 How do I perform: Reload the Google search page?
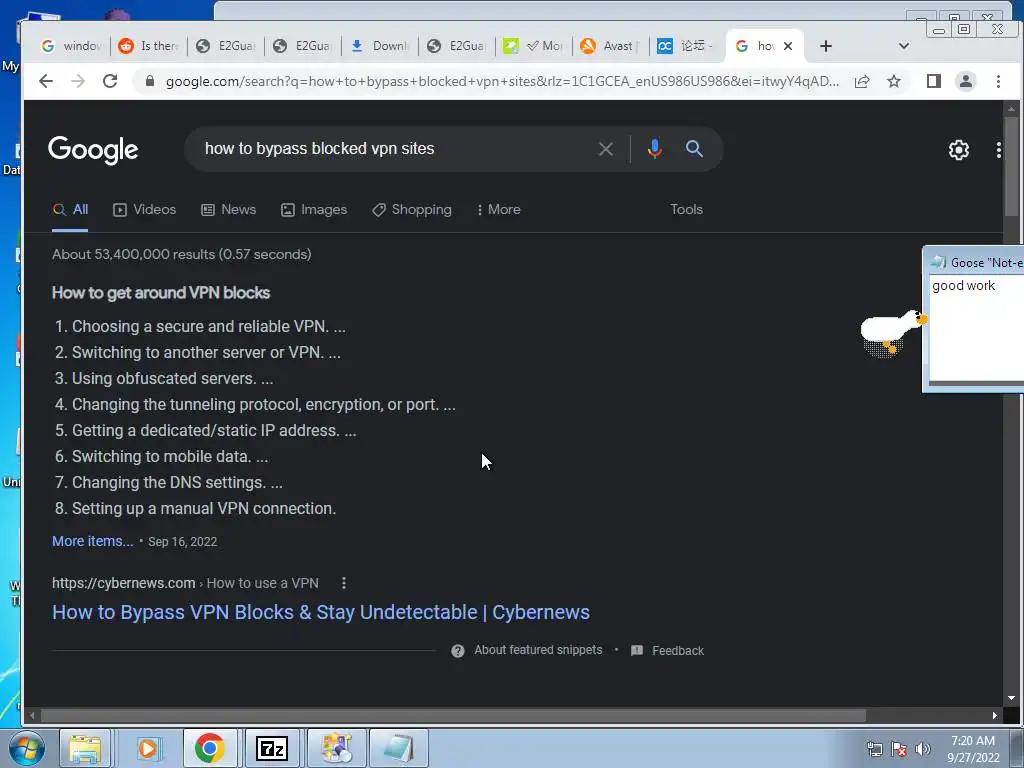(x=110, y=81)
